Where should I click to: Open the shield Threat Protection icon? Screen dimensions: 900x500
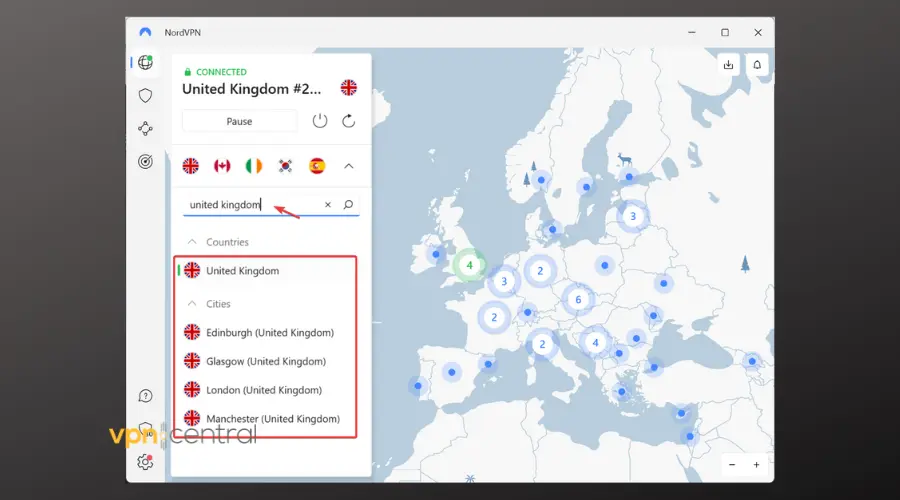[145, 95]
